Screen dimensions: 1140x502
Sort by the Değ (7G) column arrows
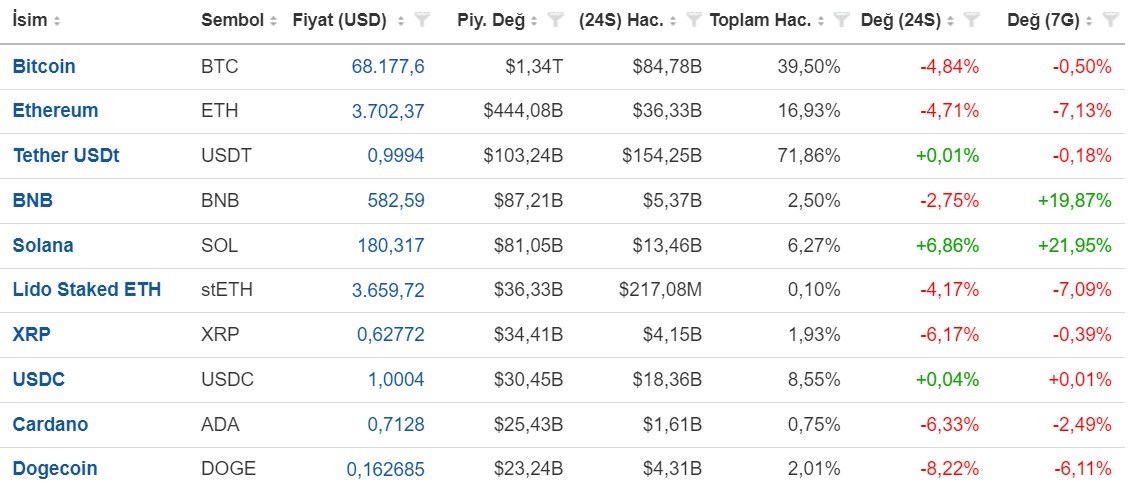(x=1088, y=21)
